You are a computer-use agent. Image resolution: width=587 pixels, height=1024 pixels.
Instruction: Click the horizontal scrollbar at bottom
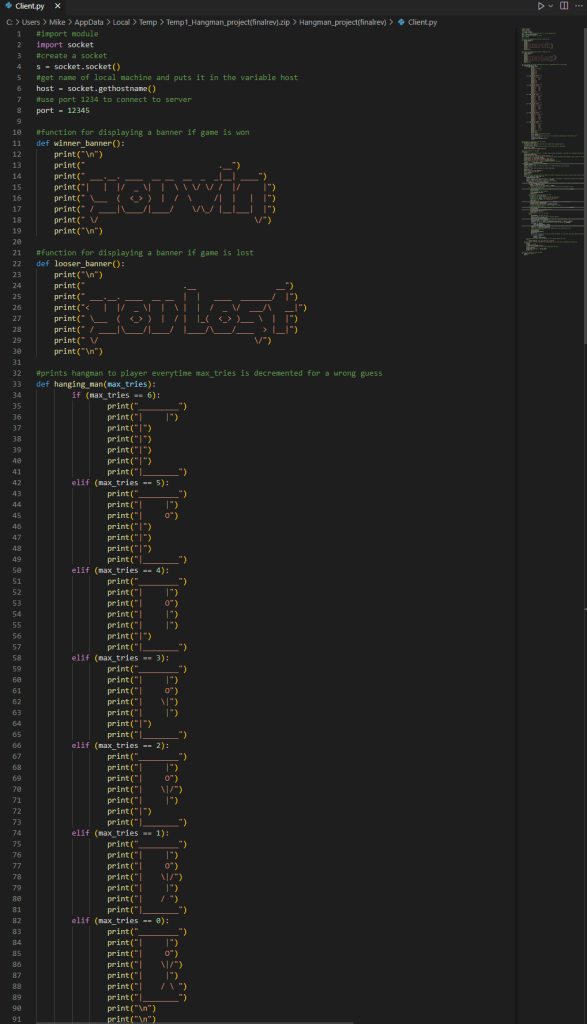[x=196, y=1022]
